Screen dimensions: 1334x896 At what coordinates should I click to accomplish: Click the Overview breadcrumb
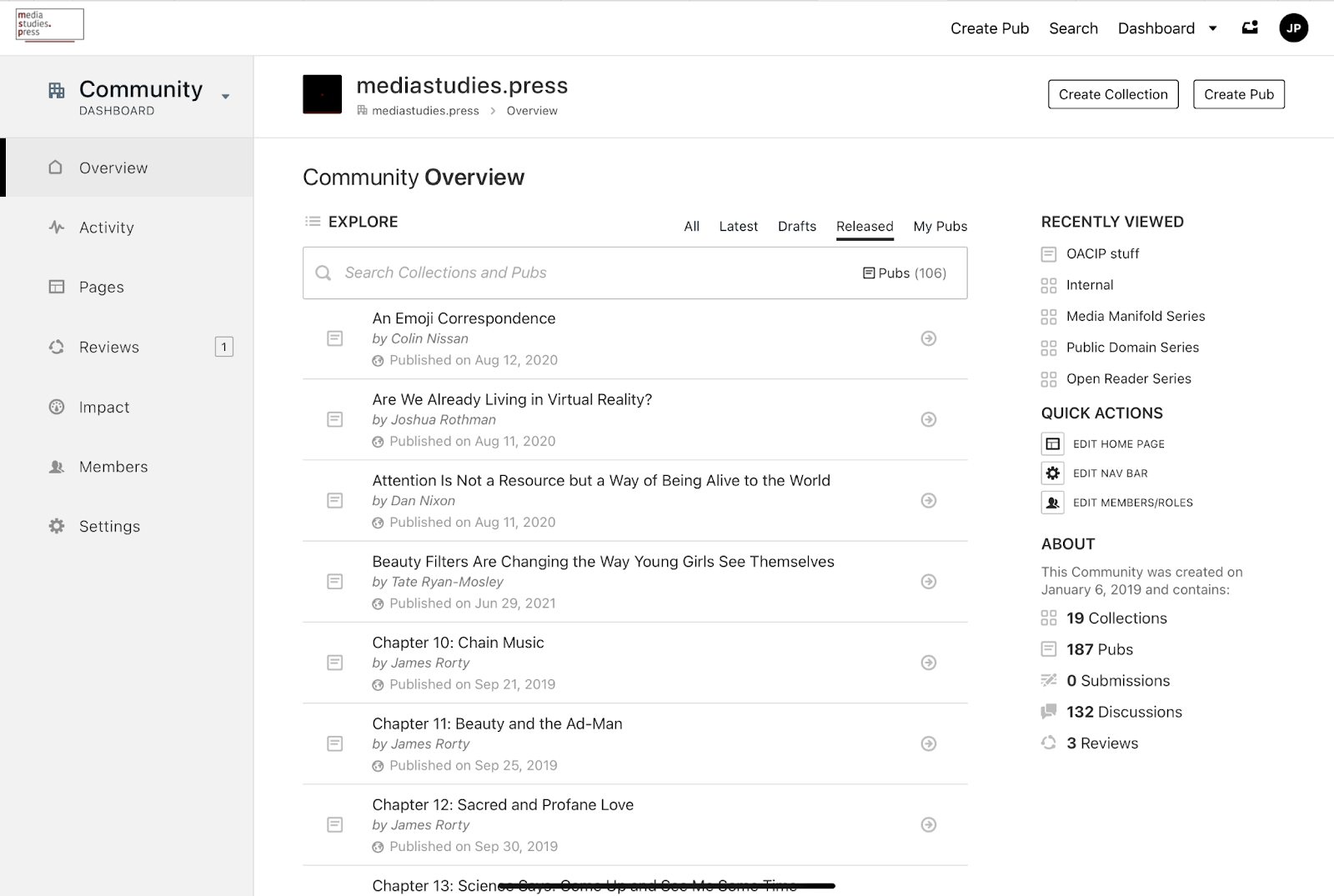(x=532, y=111)
